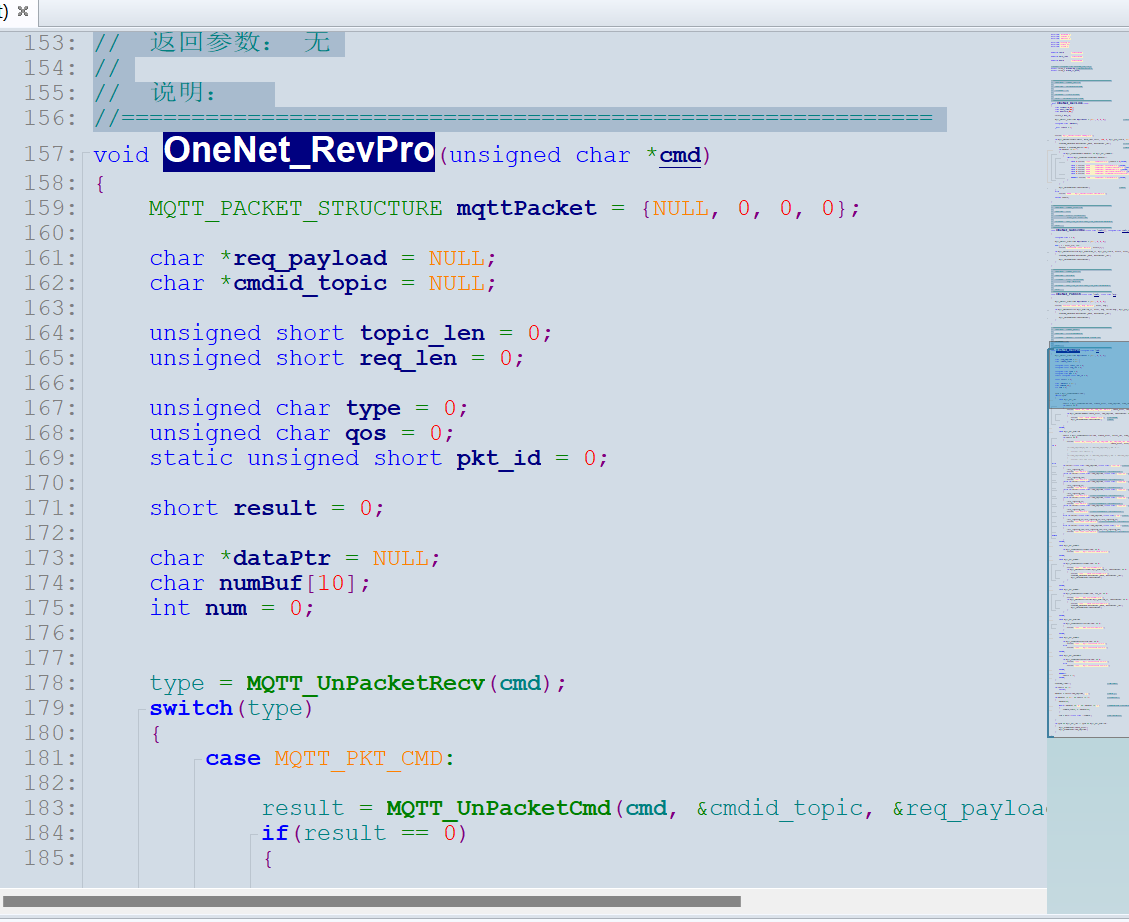Click the static keyword on line 169
Viewport: 1129px width, 922px height.
pos(191,458)
